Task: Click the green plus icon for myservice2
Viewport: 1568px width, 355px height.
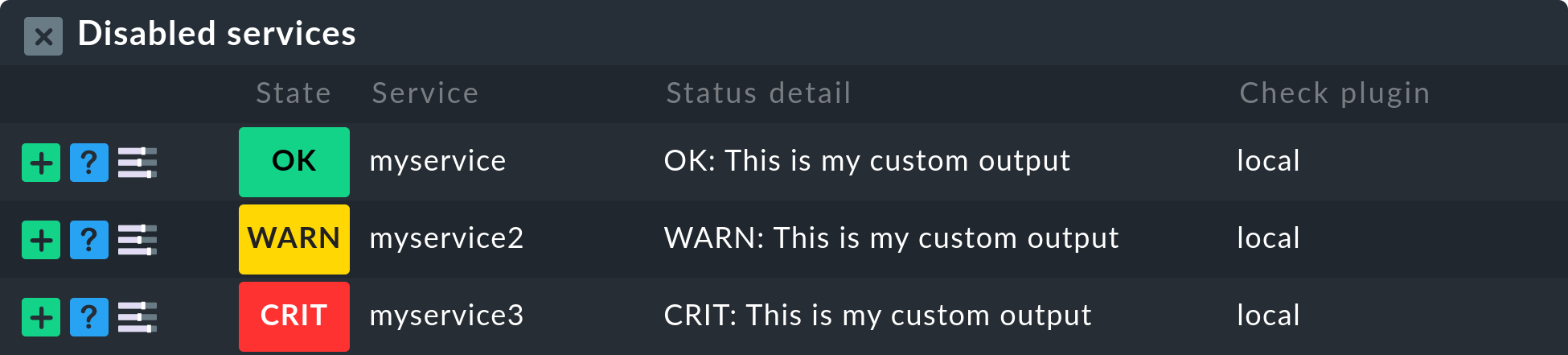Action: click(x=41, y=240)
